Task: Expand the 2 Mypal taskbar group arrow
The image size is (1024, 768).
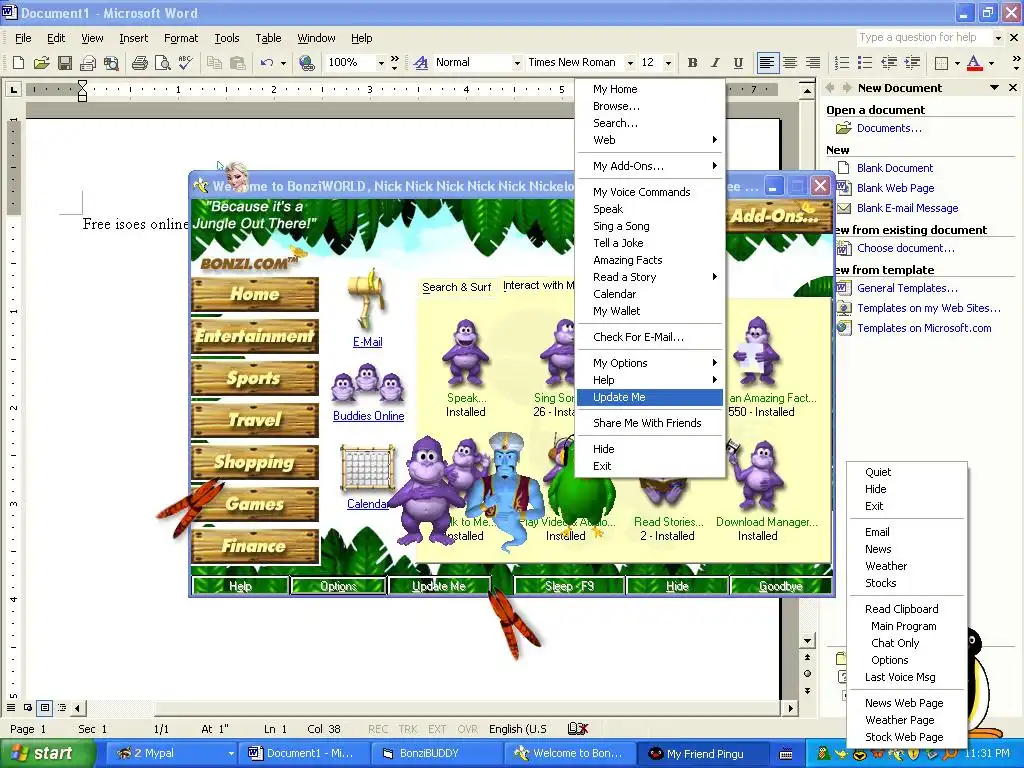Action: tap(231, 754)
